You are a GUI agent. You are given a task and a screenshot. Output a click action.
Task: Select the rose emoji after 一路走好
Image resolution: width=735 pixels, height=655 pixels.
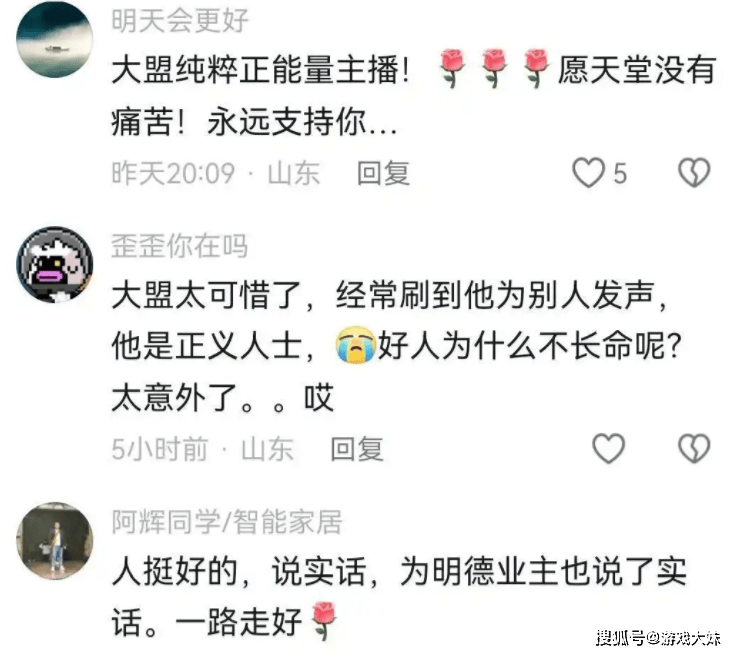point(323,621)
